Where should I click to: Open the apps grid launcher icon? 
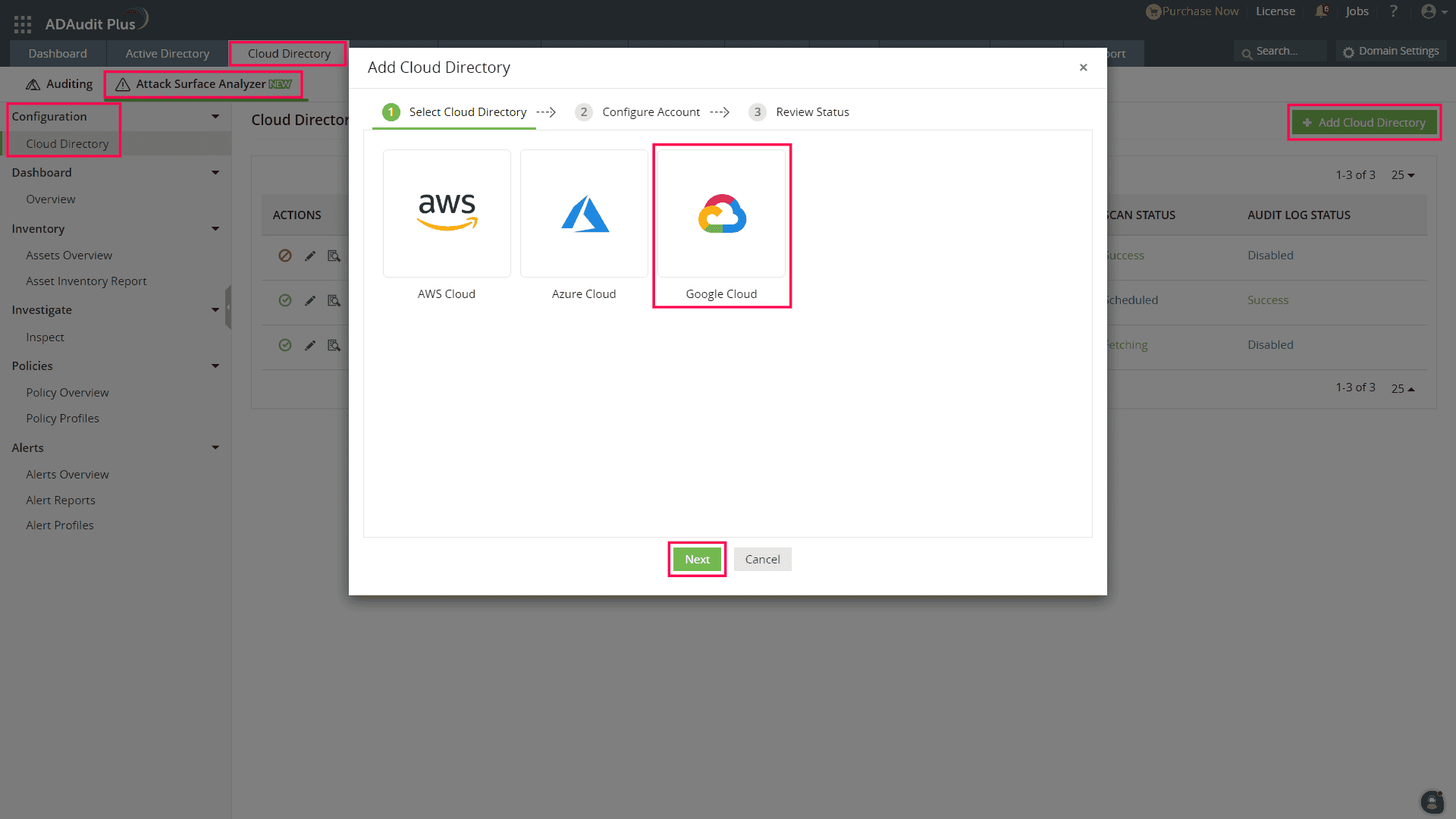pyautogui.click(x=23, y=24)
